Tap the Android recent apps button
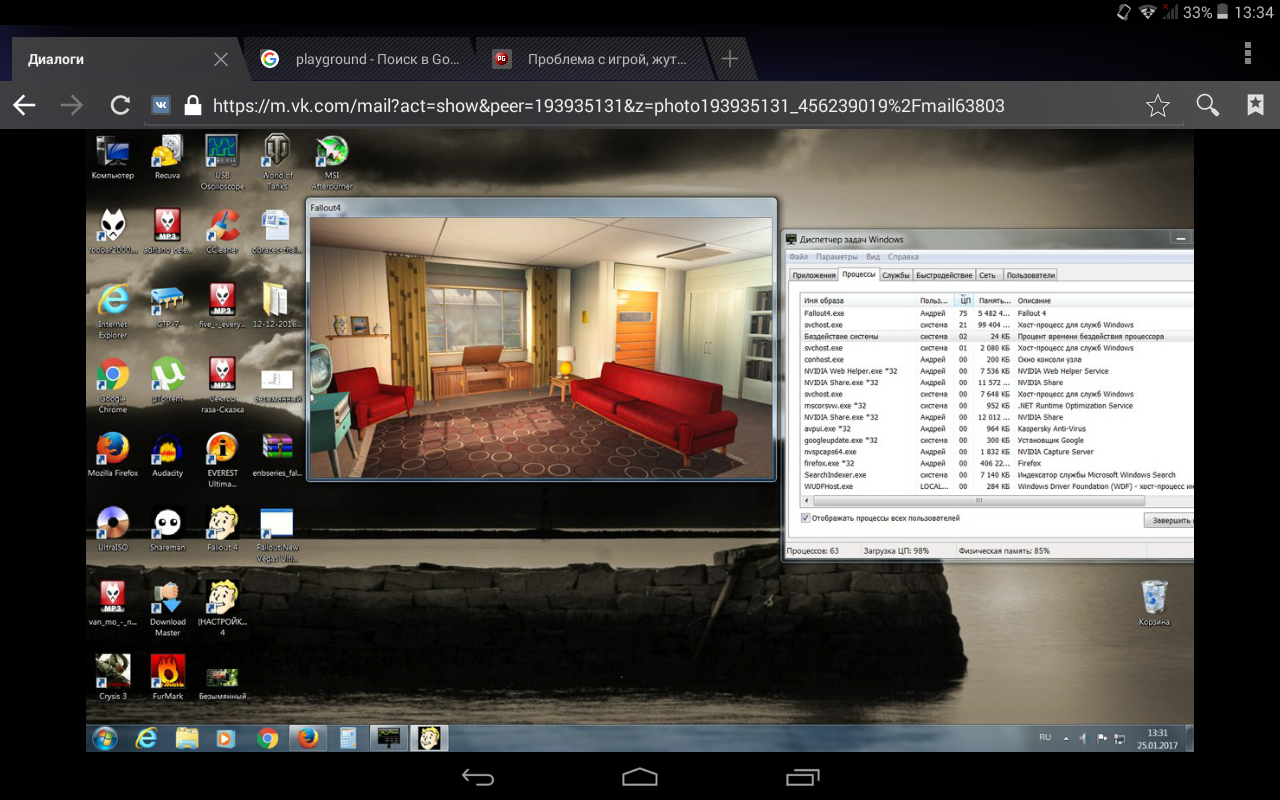The image size is (1280, 800). click(x=802, y=777)
